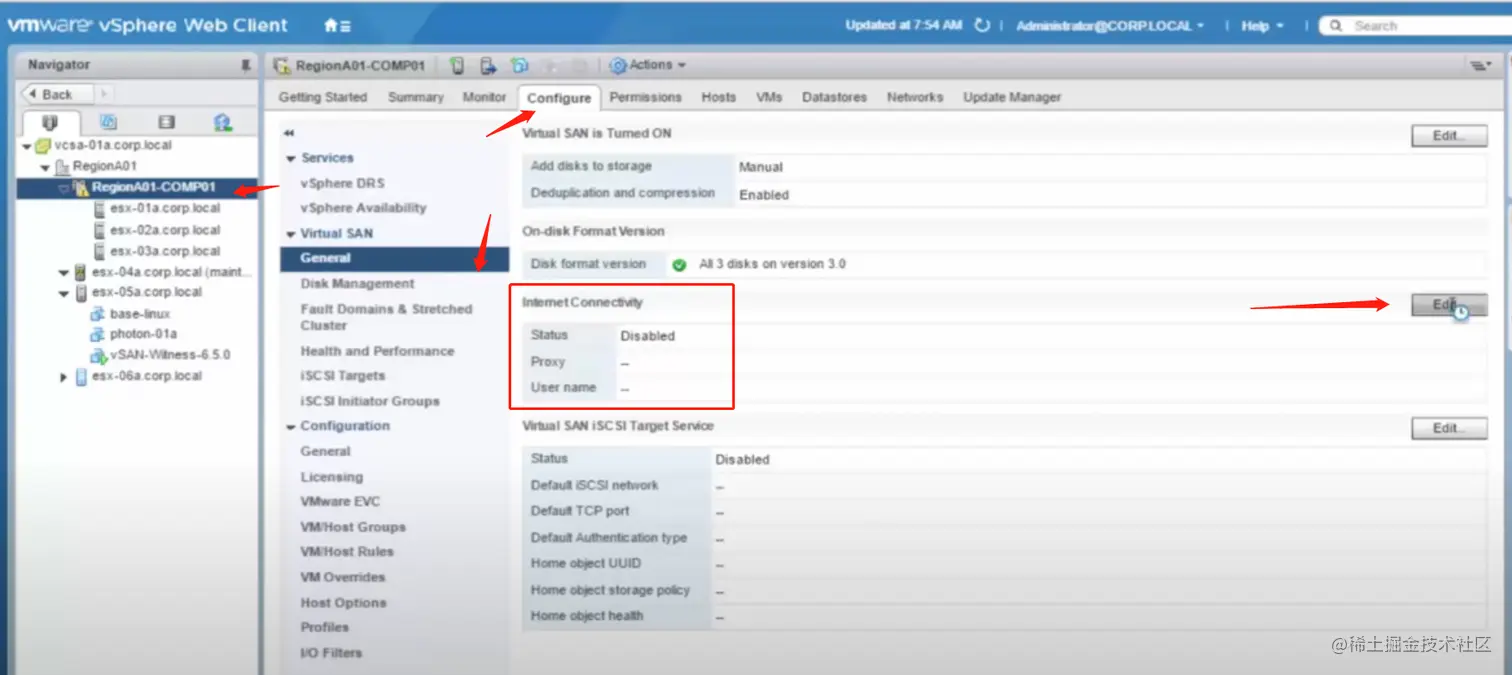Click Edit for Virtual SAN iSCSI Target Service
Screen dimensions: 1512x675
point(1449,428)
